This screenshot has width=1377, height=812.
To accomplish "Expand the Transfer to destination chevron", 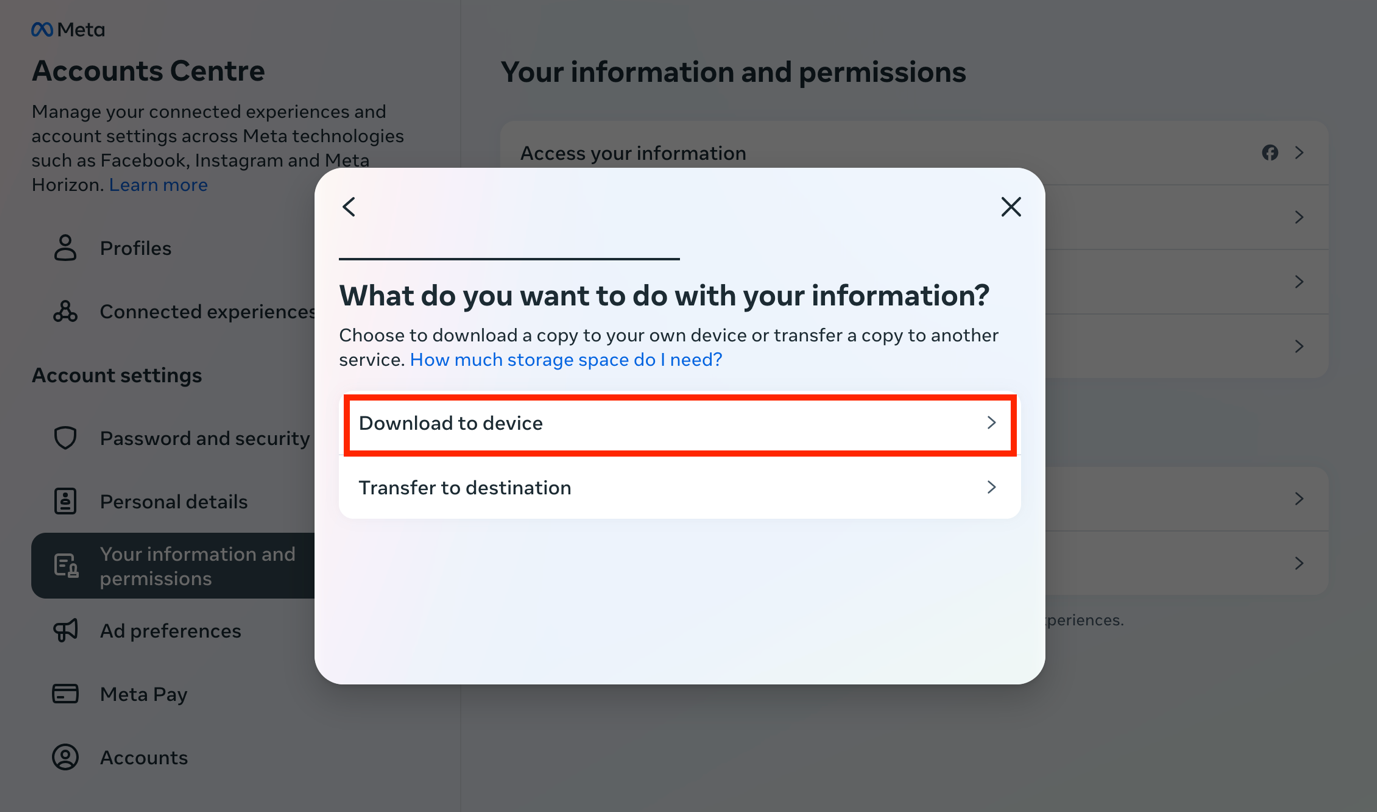I will click(x=991, y=488).
